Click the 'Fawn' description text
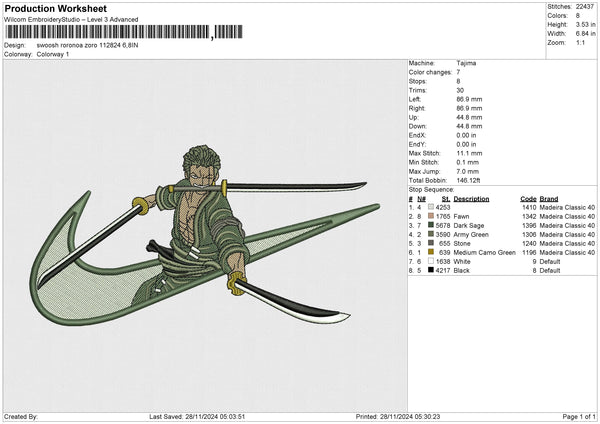Viewport: 600px width, 424px height. tap(461, 216)
